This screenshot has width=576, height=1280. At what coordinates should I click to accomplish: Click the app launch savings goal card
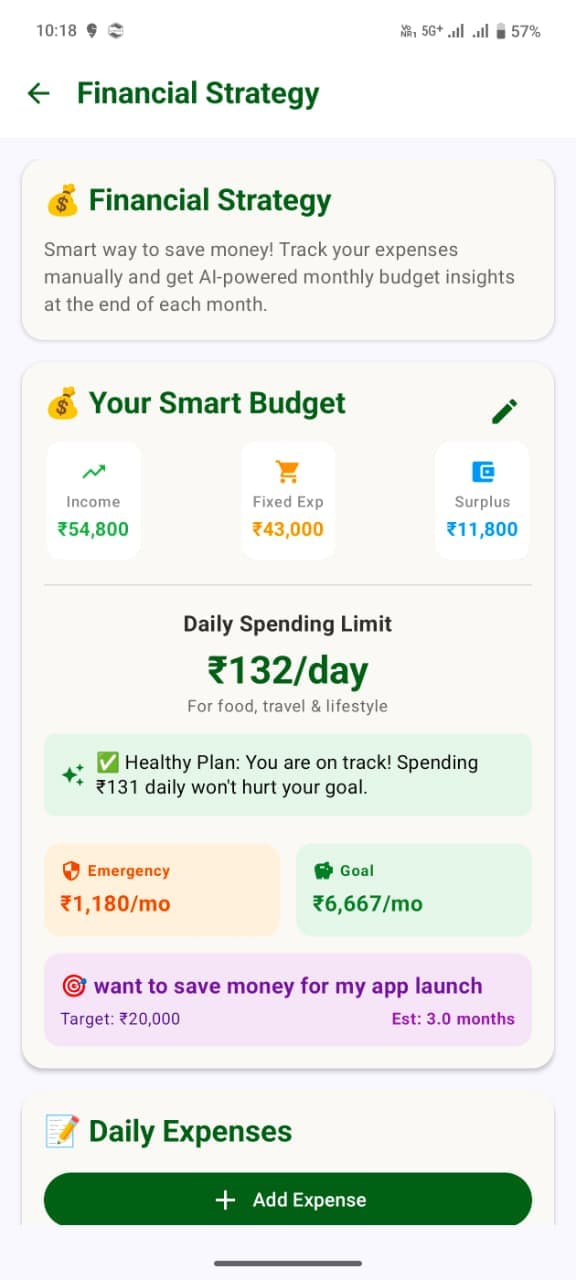(x=287, y=998)
